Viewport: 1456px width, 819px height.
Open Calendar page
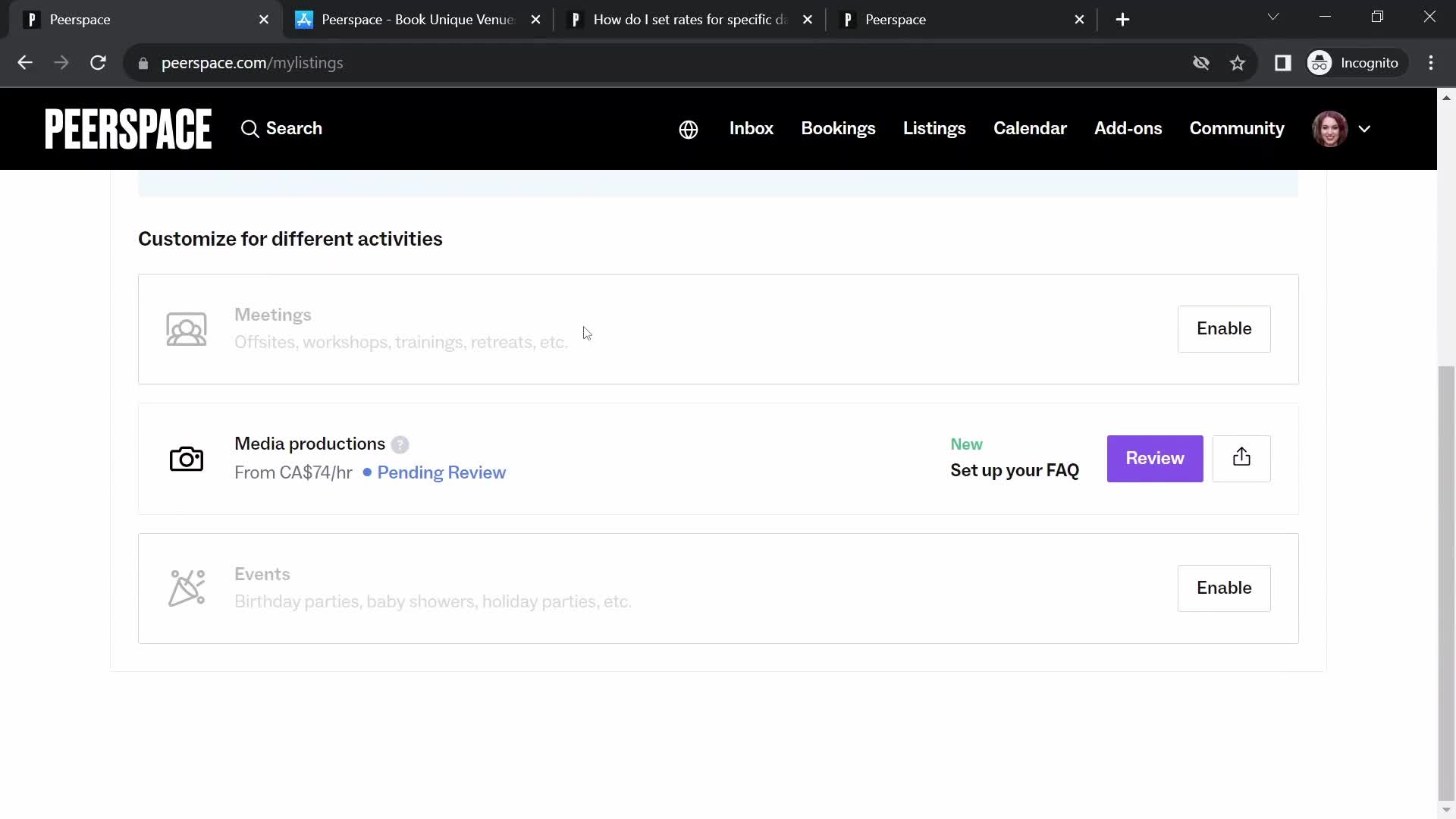pos(1030,129)
